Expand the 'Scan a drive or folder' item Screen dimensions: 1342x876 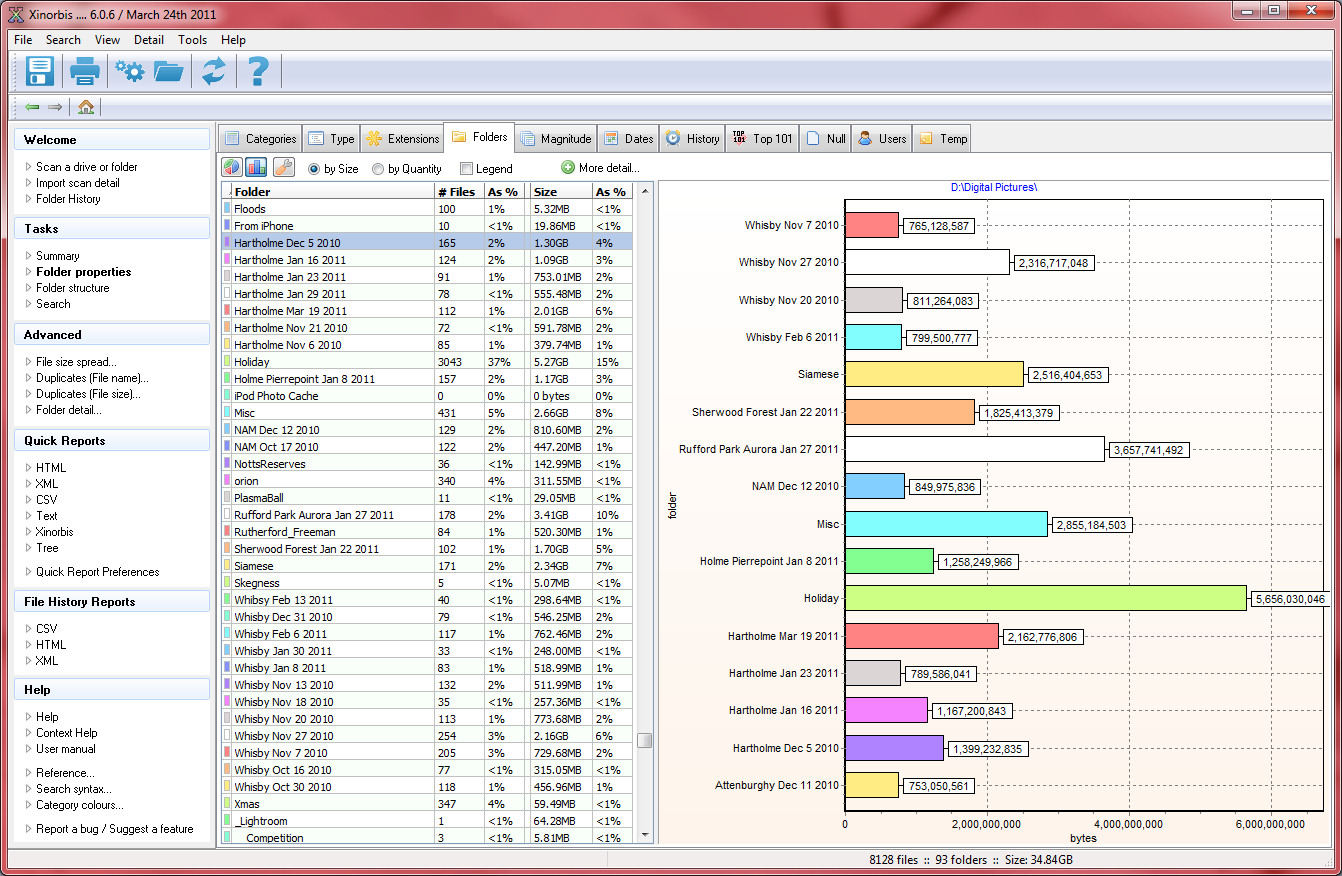point(86,167)
